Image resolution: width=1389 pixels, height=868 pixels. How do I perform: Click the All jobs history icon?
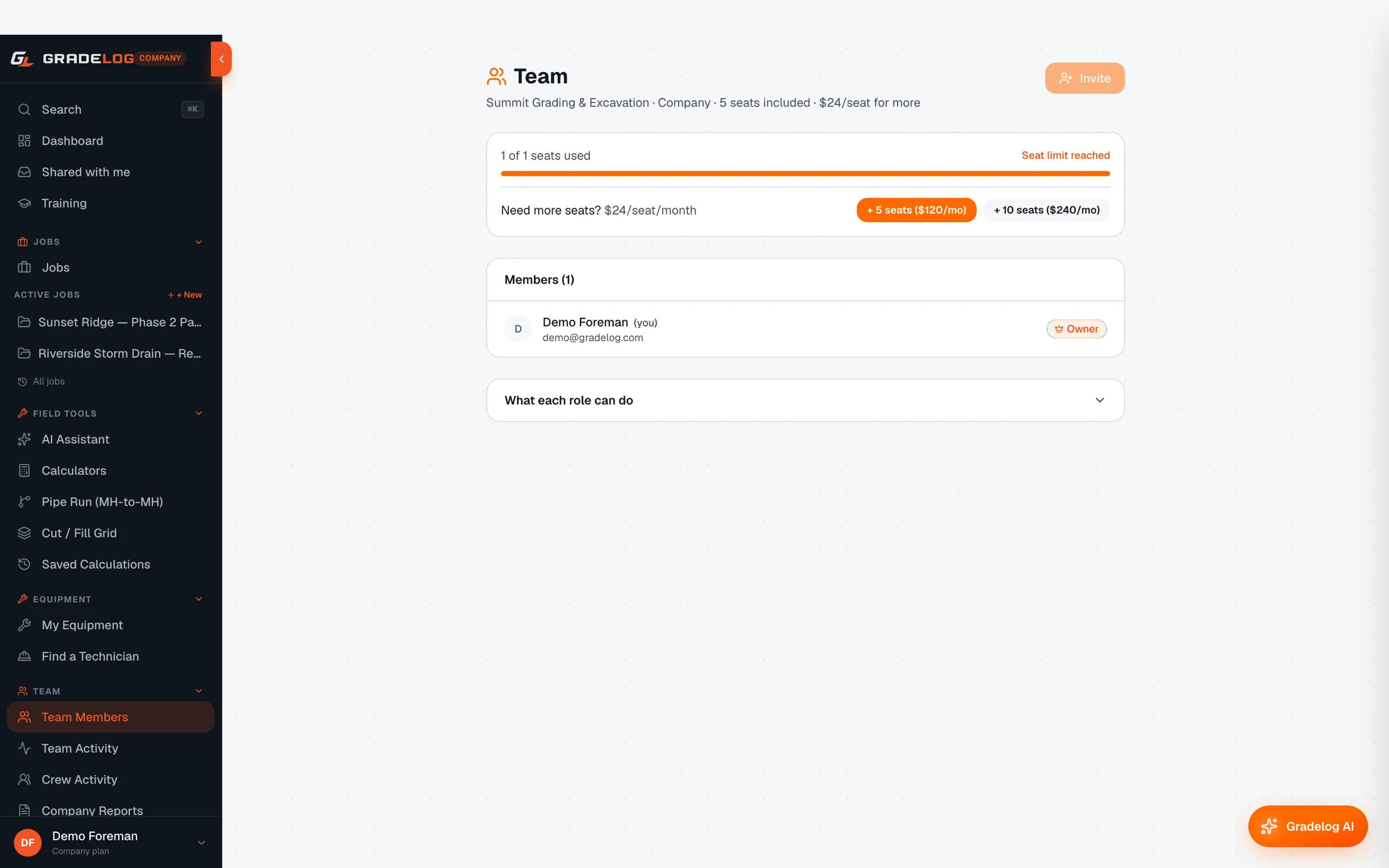(22, 382)
